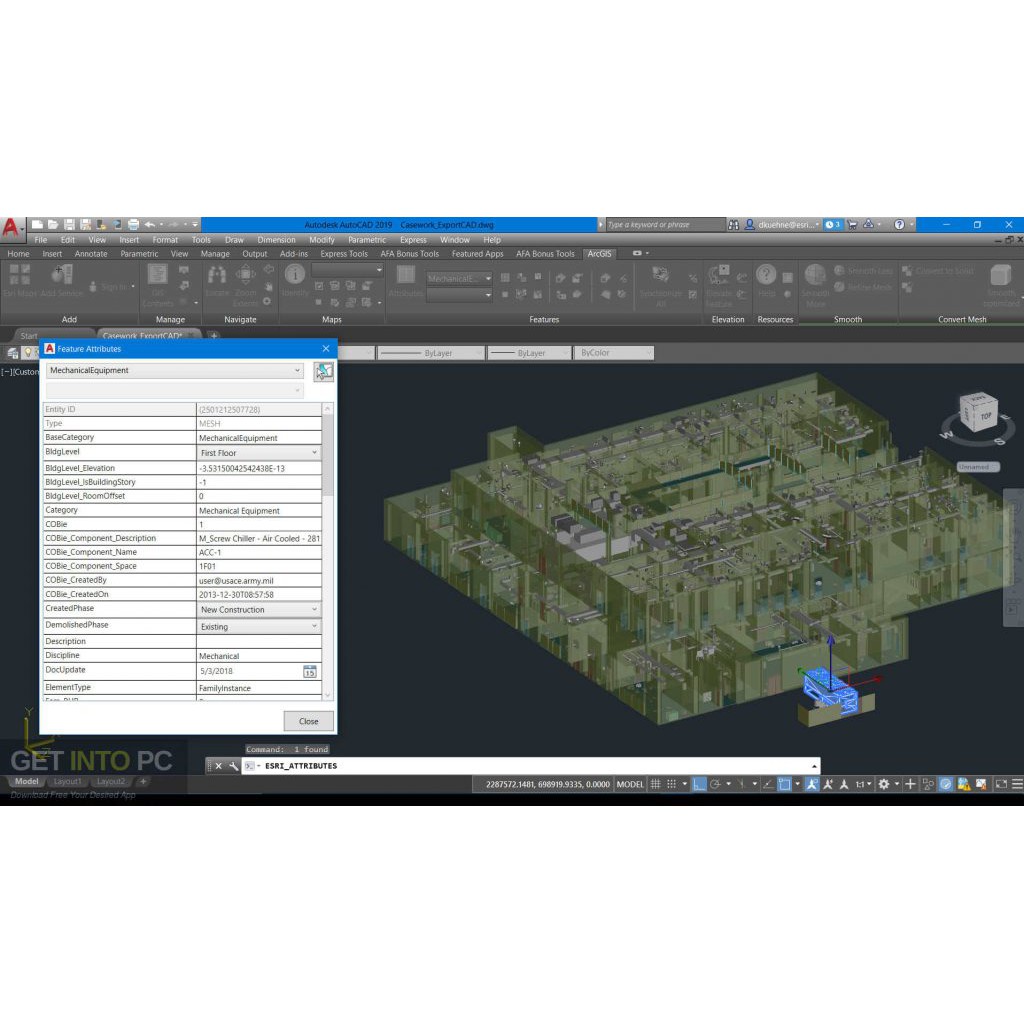This screenshot has width=1024, height=1024.
Task: Click the ByColor color dropdown
Action: [614, 353]
